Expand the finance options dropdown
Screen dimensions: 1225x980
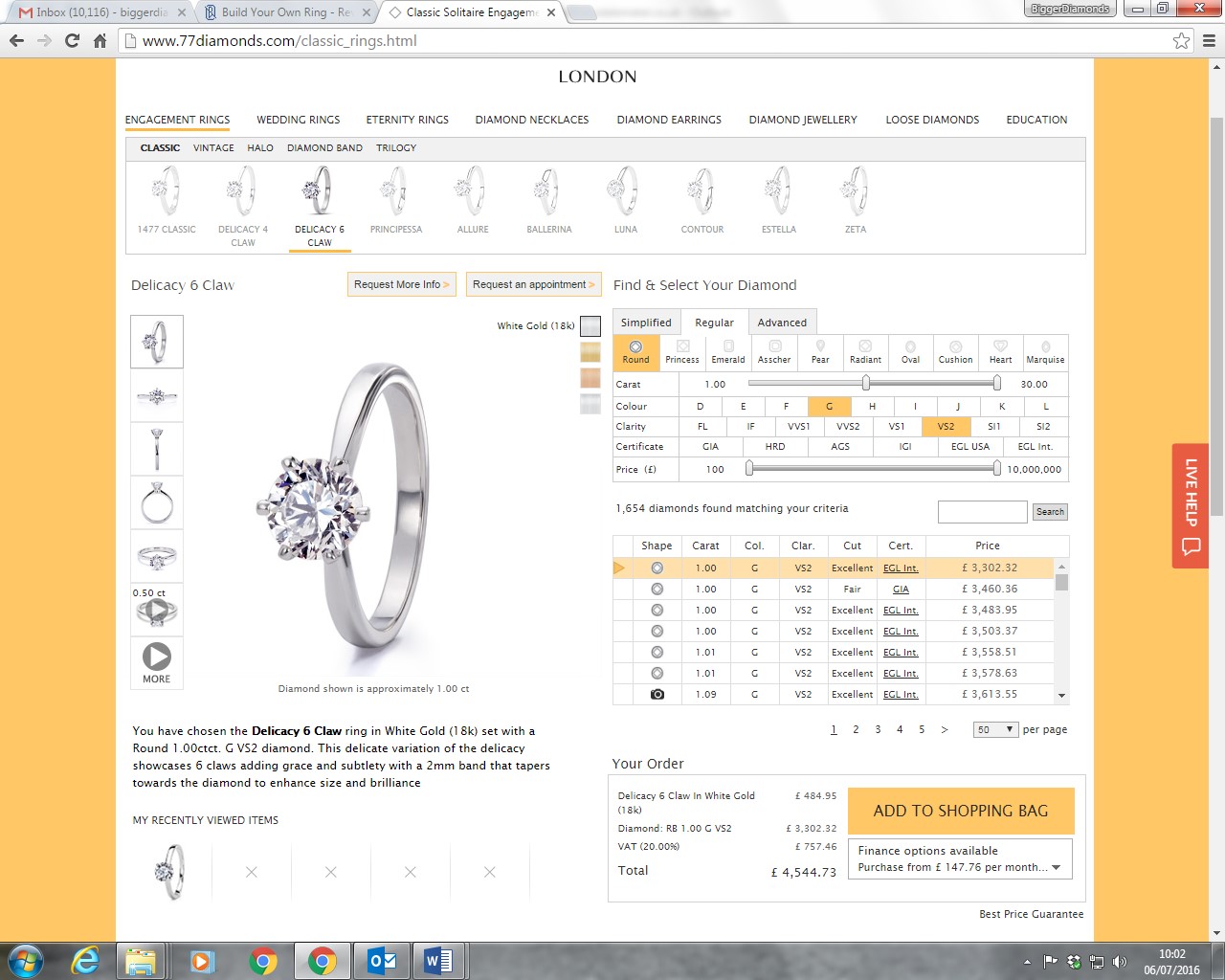[x=960, y=858]
